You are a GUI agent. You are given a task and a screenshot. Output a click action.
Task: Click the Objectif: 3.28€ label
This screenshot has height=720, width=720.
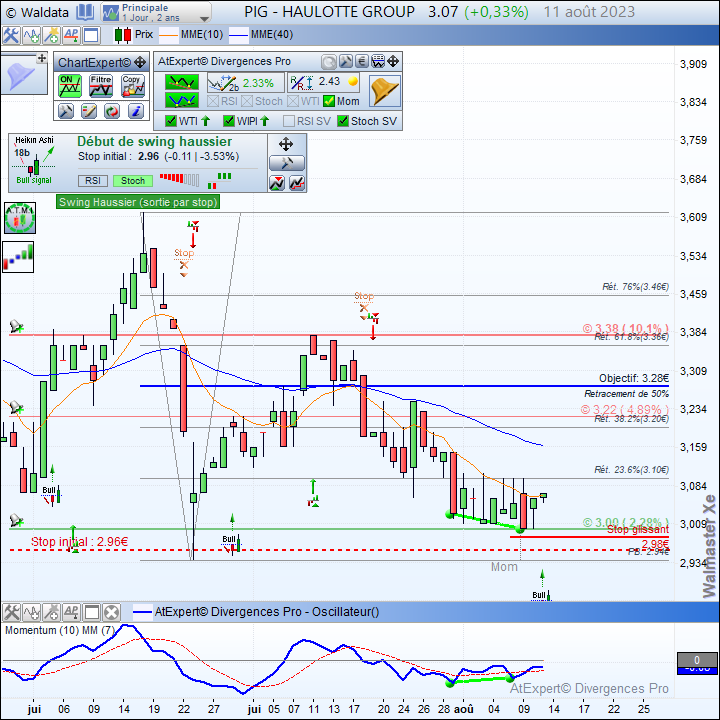634,378
